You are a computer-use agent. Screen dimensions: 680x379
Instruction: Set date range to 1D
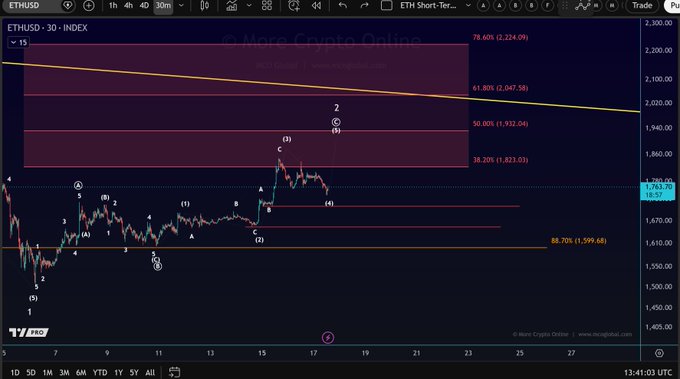pyautogui.click(x=15, y=372)
